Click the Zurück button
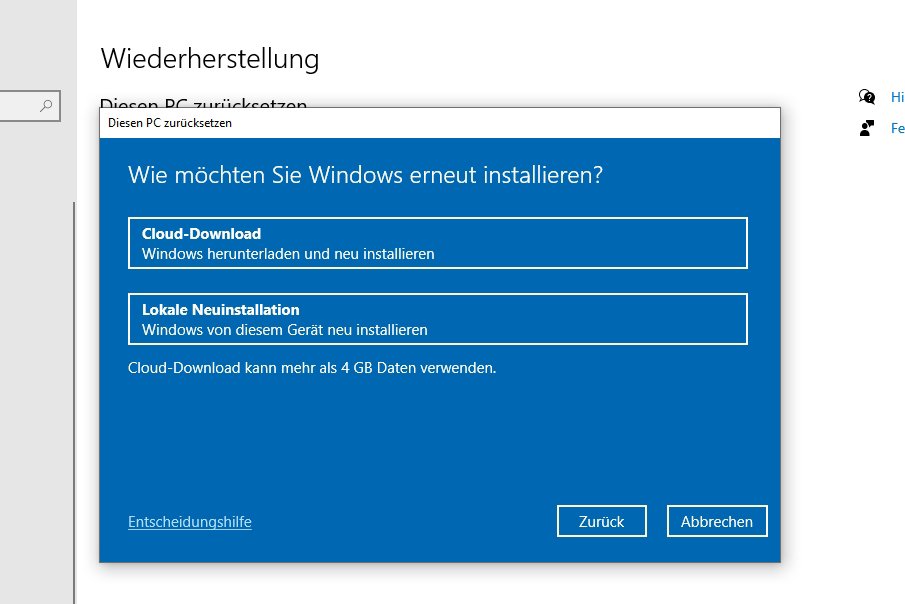The height and width of the screenshot is (604, 905). 601,521
